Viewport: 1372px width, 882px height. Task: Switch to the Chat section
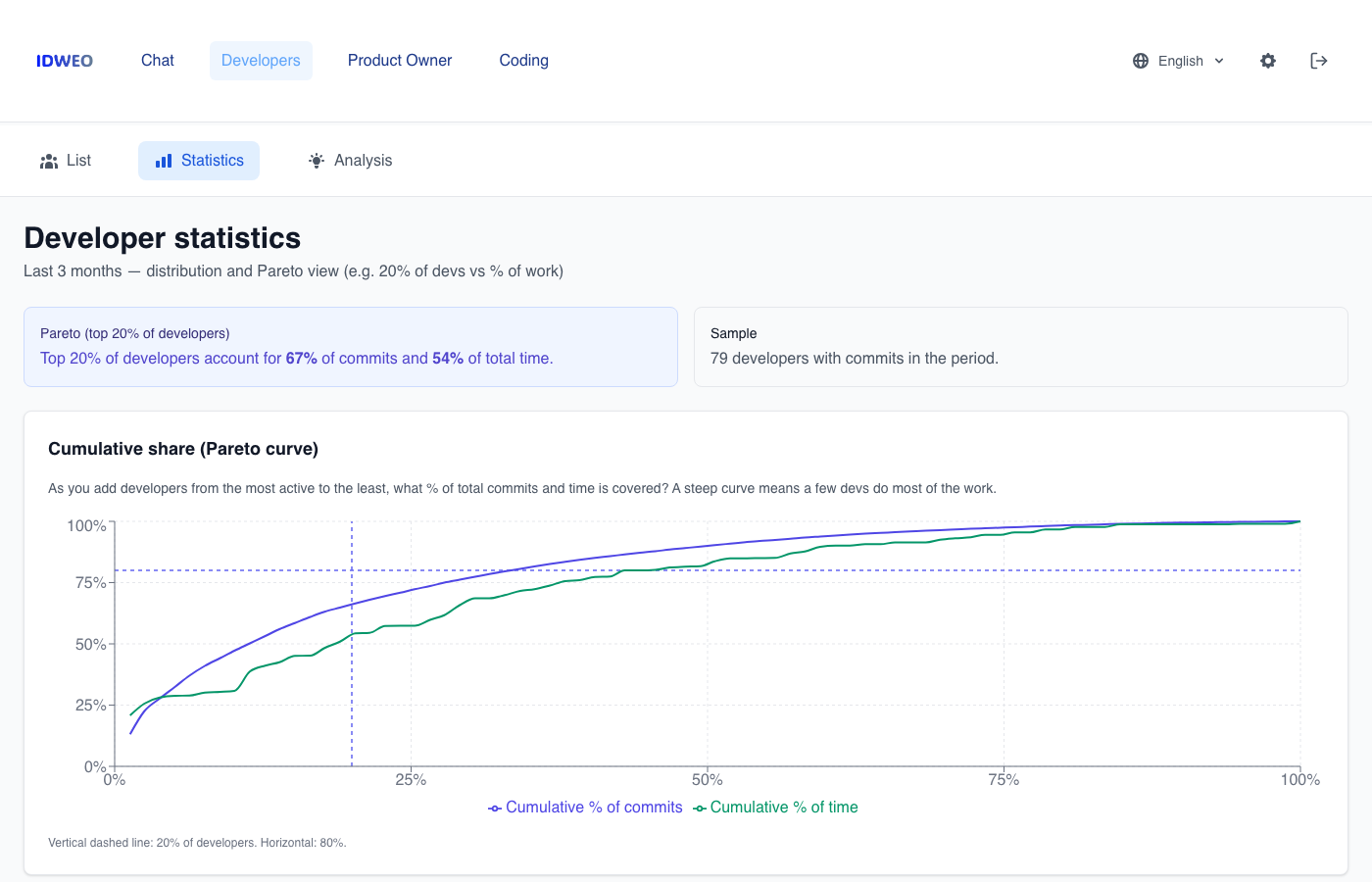pos(157,61)
